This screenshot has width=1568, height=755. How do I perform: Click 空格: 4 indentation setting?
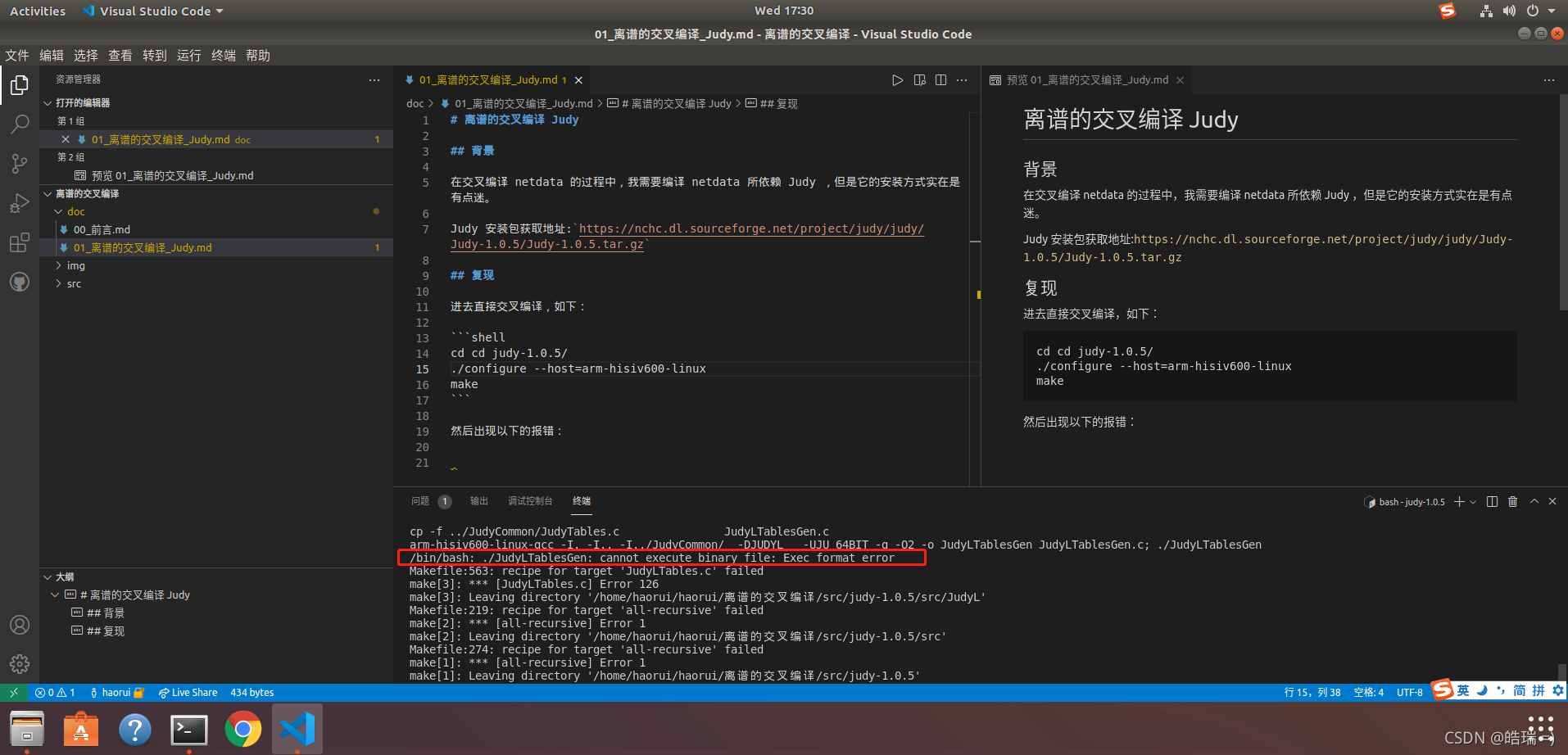(x=1368, y=693)
